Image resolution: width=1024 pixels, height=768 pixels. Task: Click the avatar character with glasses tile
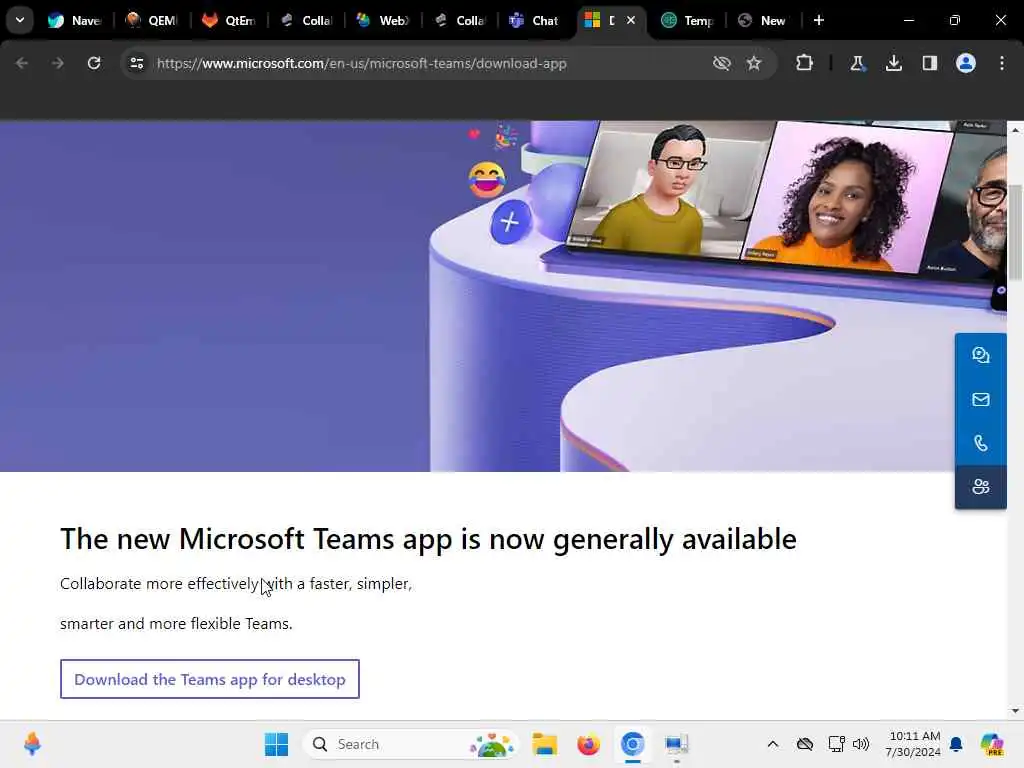(669, 189)
